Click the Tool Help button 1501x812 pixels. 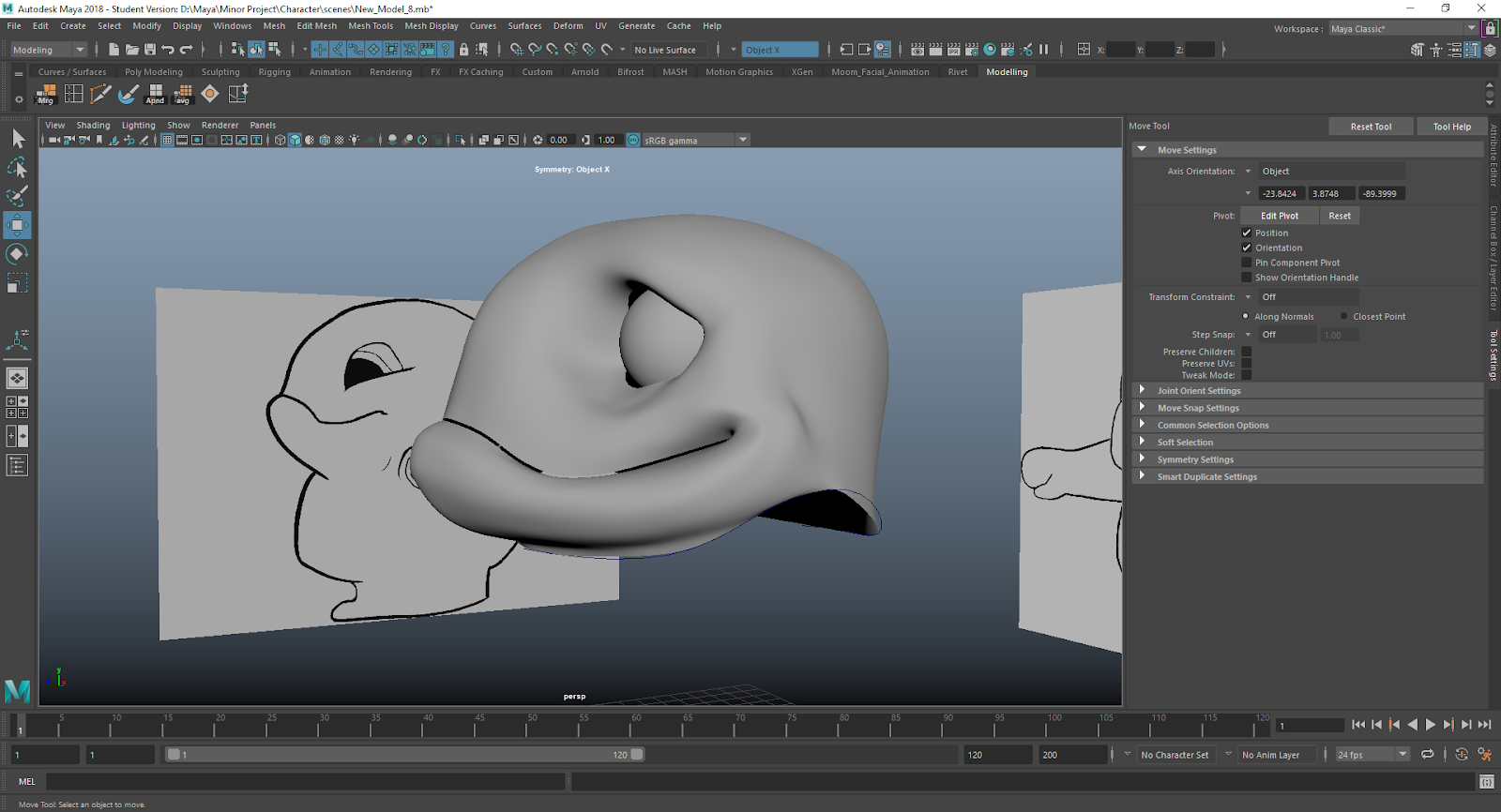[1452, 127]
